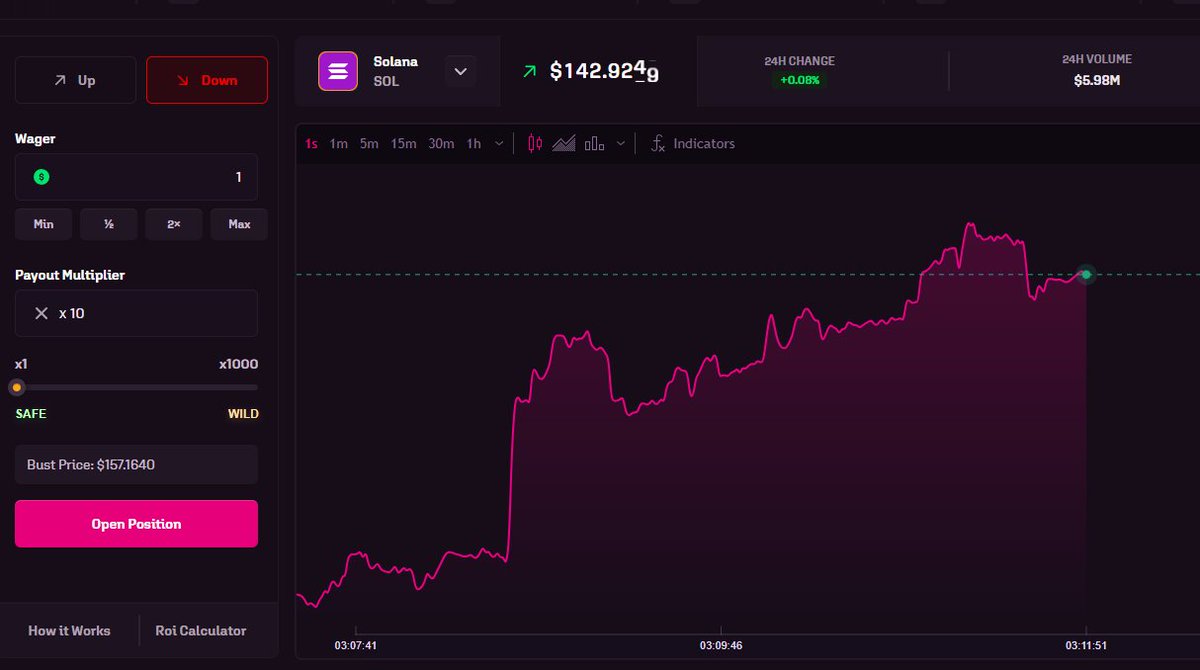Image resolution: width=1200 pixels, height=670 pixels.
Task: Halve the wager with ½ button
Action: (x=108, y=224)
